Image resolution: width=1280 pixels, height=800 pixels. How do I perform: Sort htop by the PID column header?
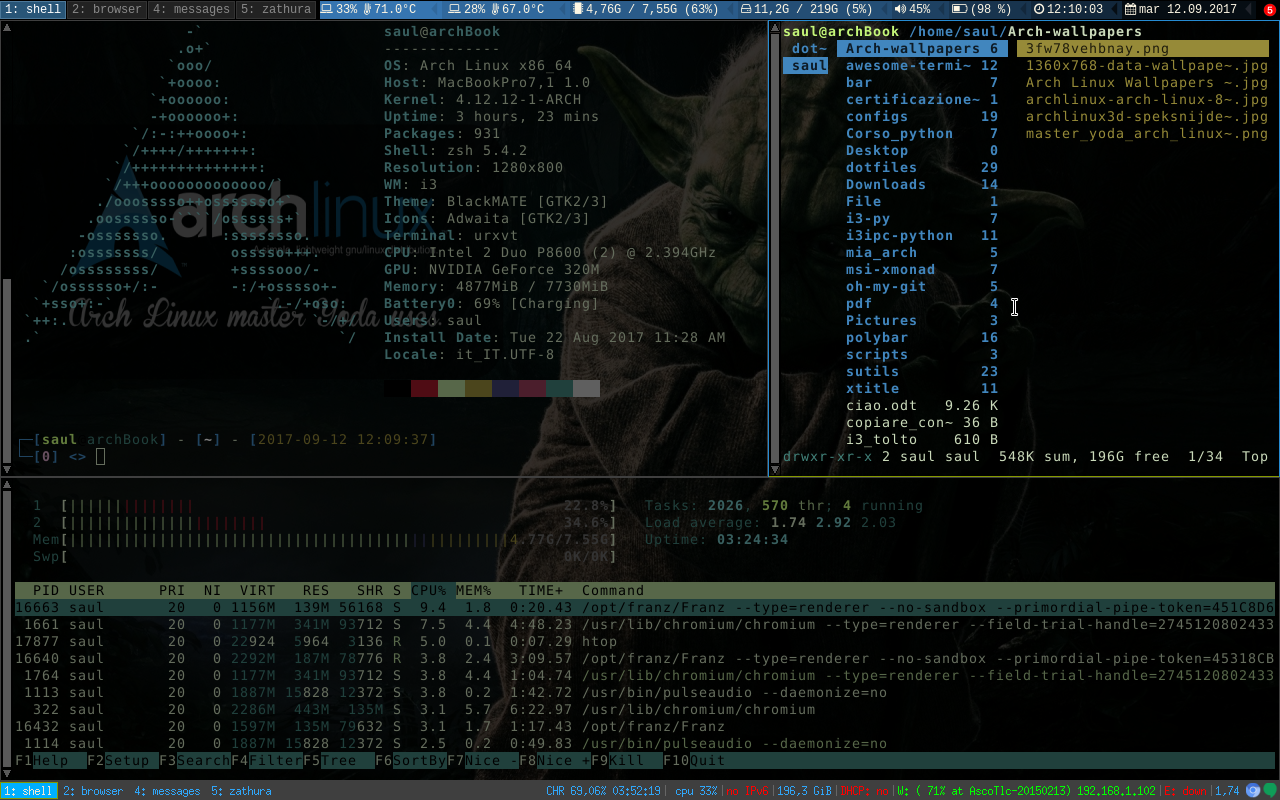[46, 590]
